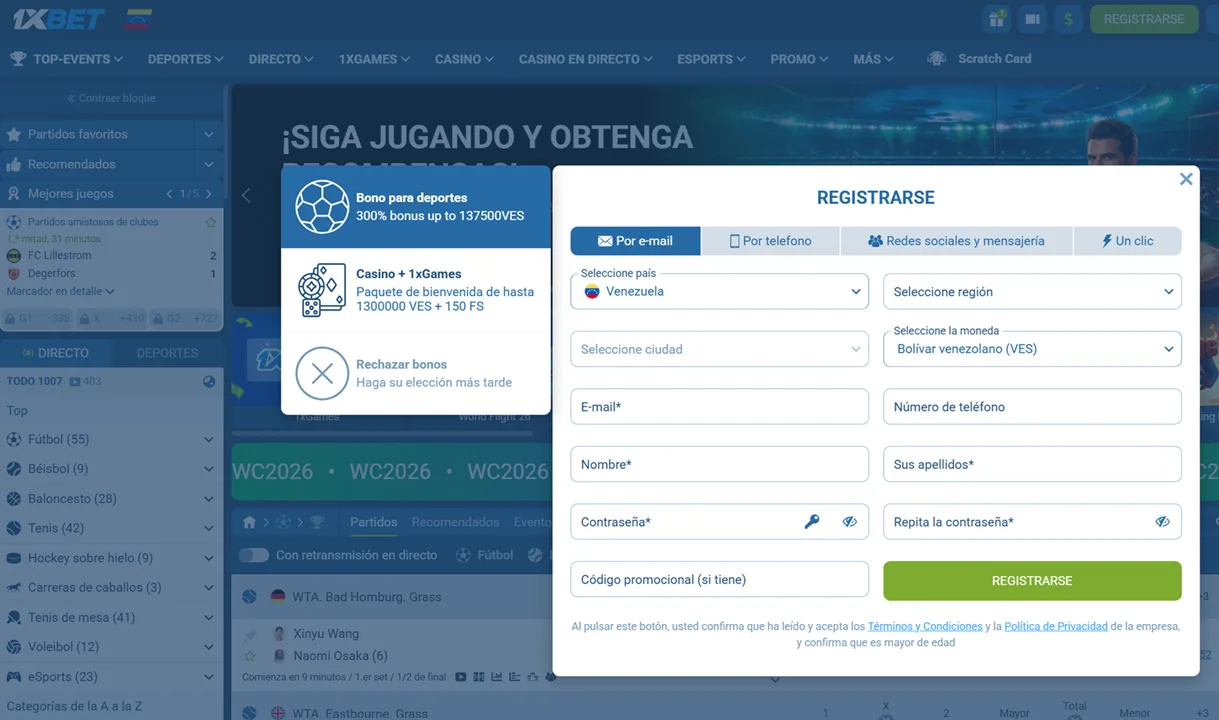Open the PROMO menu

point(799,59)
